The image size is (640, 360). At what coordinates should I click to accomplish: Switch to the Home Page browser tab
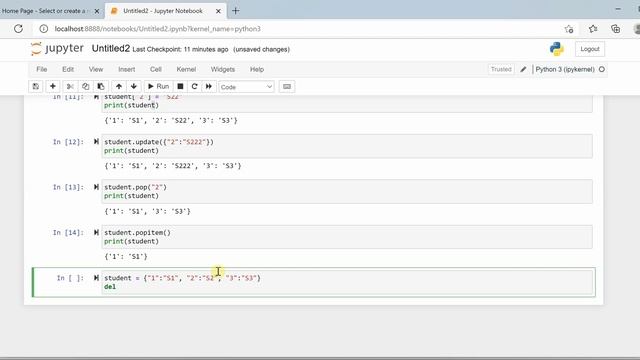45,11
